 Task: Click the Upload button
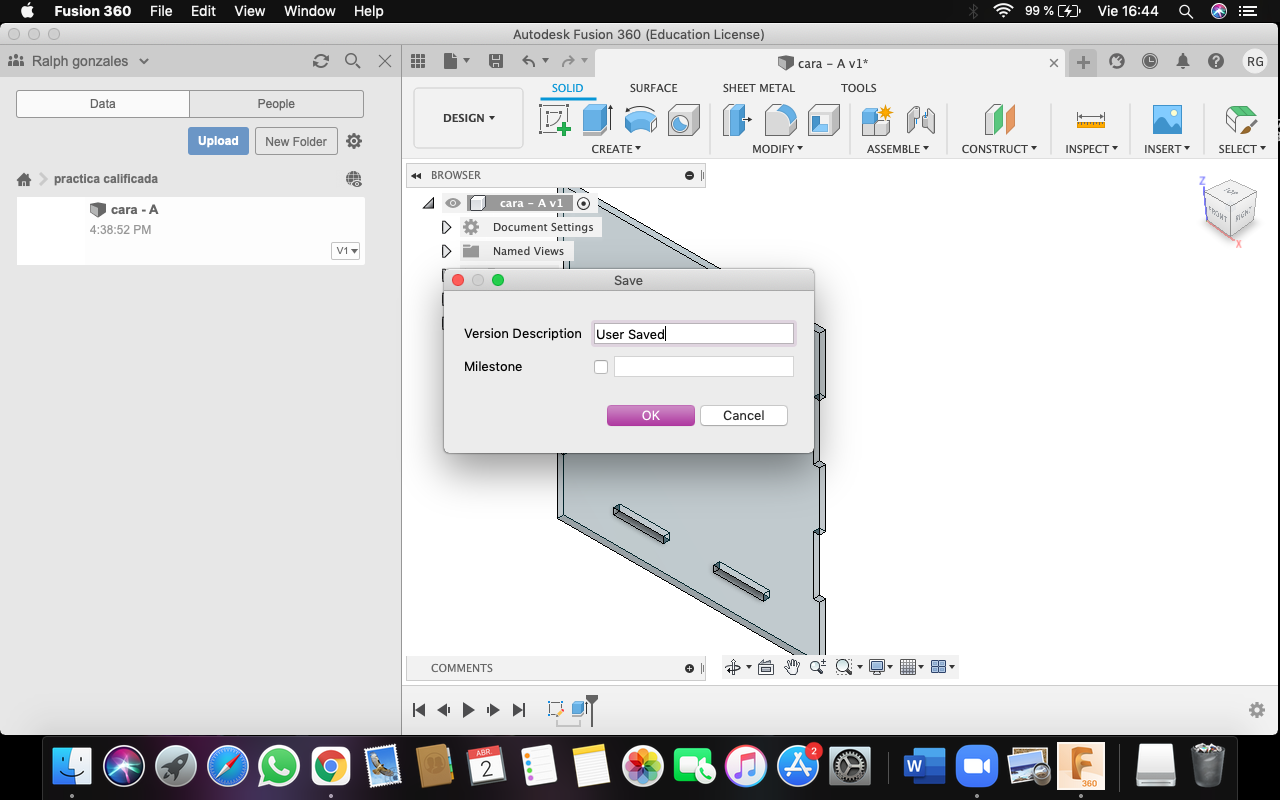coord(218,141)
